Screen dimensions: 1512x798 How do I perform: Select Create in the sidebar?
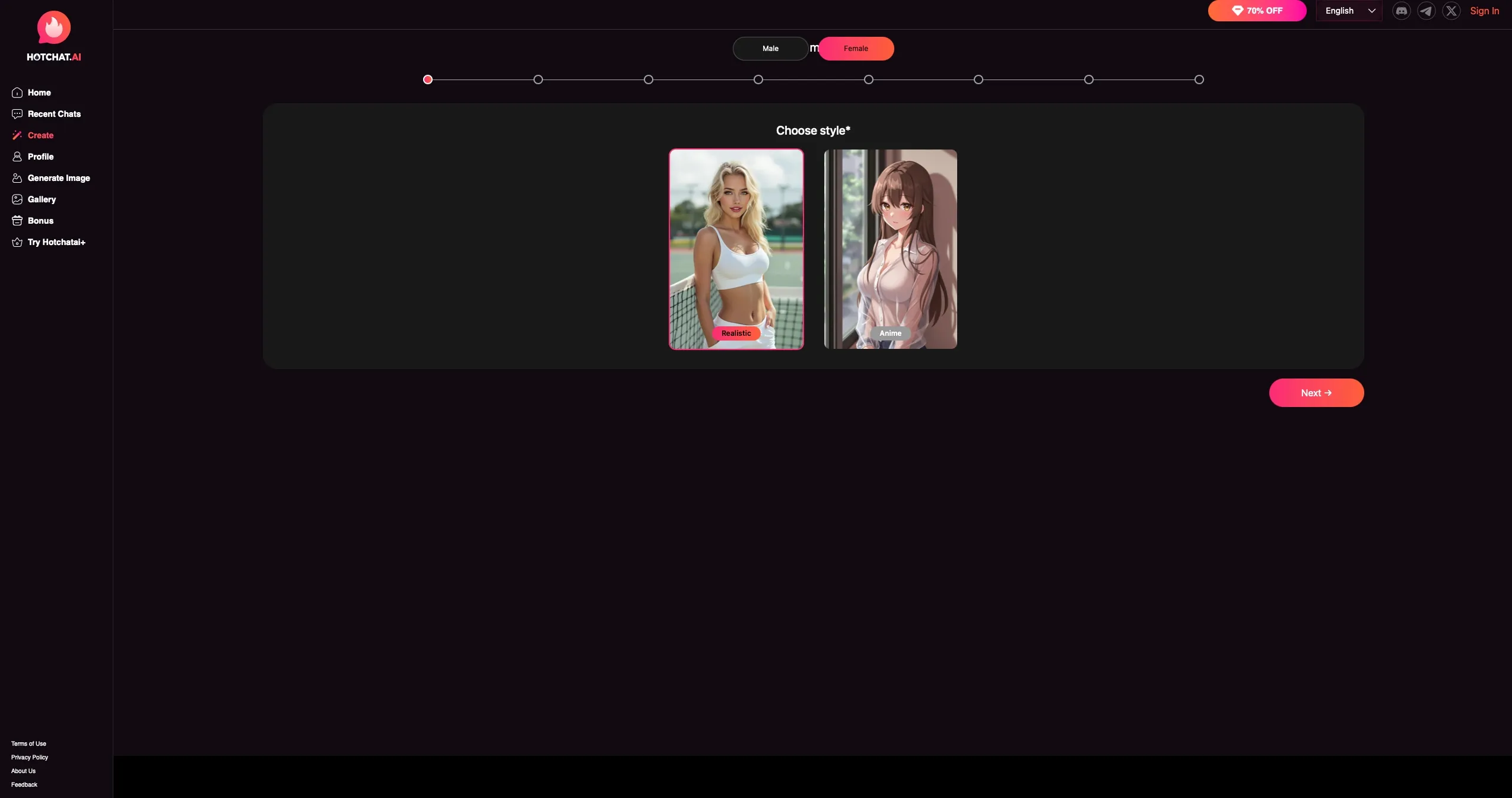(x=40, y=135)
